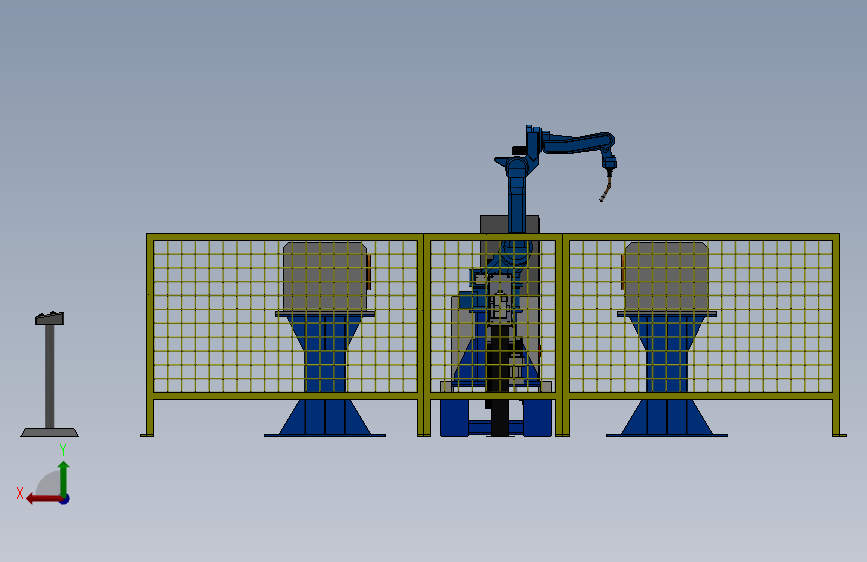Select the fence post between left and middle panels

pyautogui.click(x=424, y=335)
